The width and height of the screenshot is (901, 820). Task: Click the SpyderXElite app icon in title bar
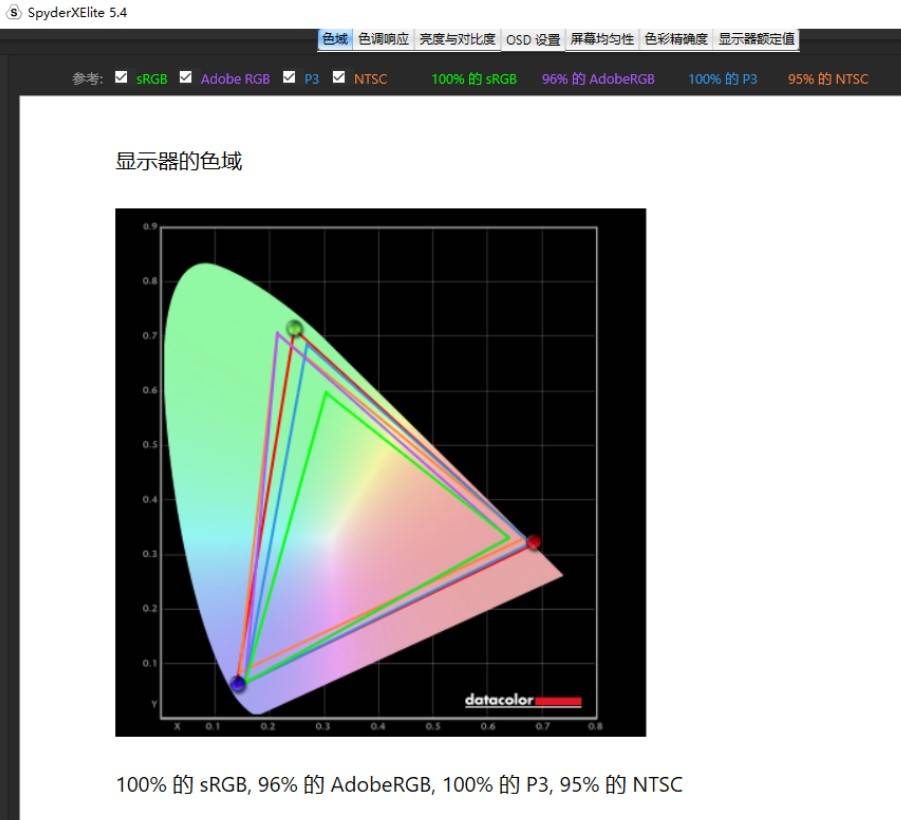point(14,12)
